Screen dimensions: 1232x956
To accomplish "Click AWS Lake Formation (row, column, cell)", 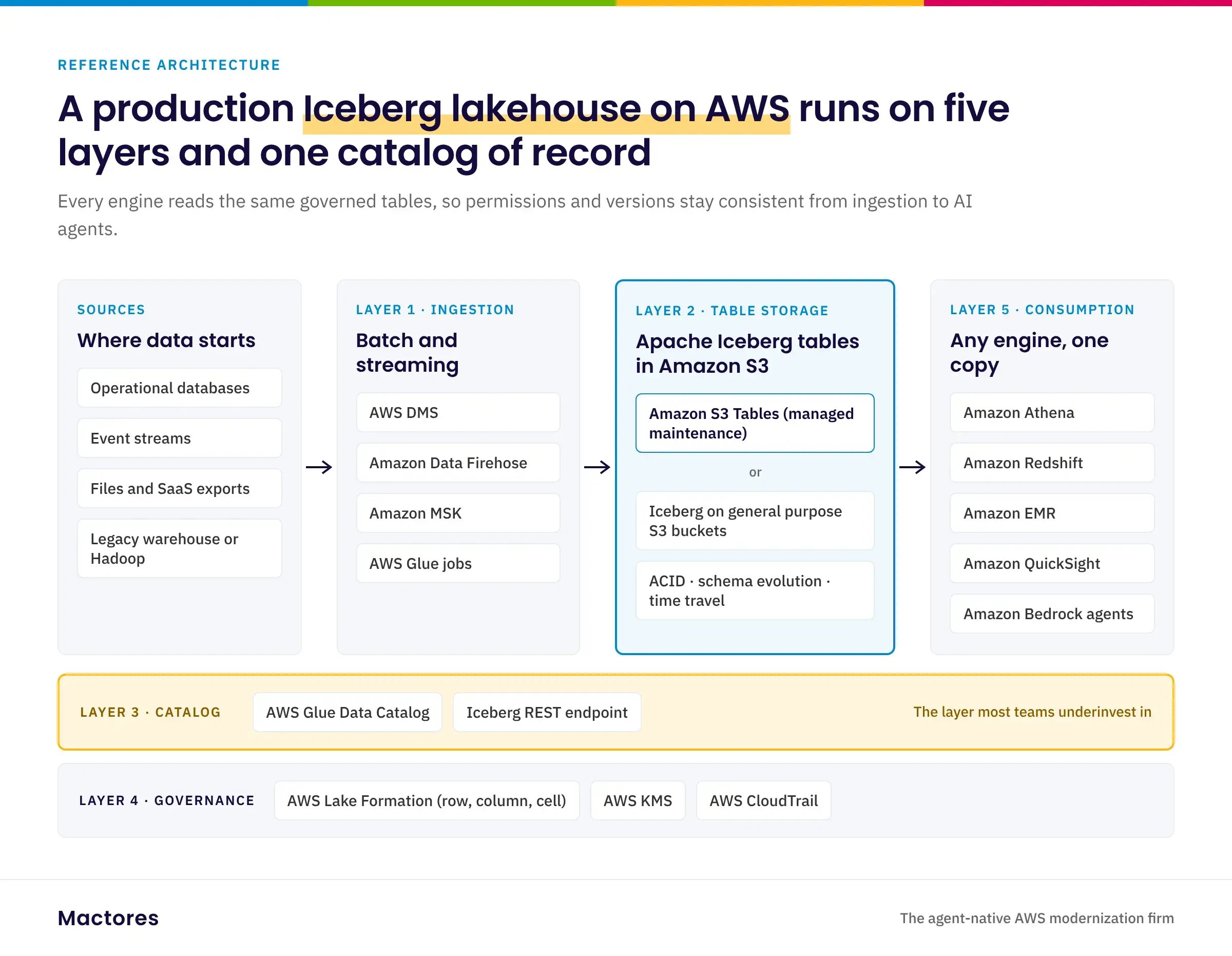I will (427, 800).
